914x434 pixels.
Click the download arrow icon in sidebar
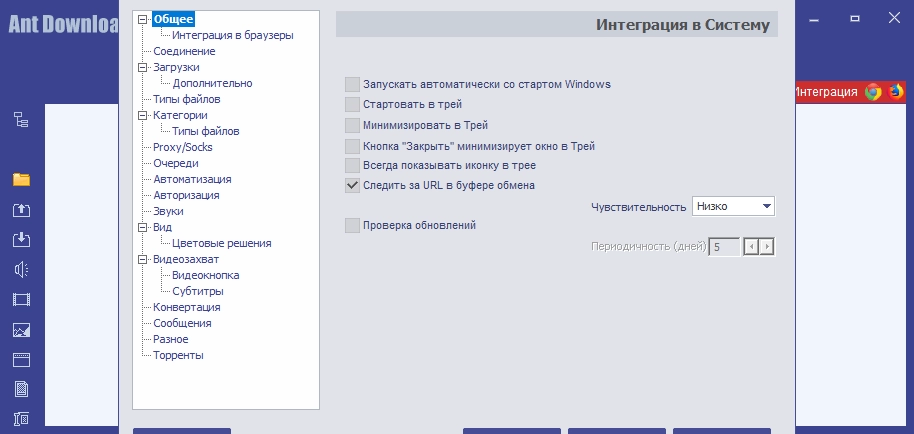coord(21,240)
